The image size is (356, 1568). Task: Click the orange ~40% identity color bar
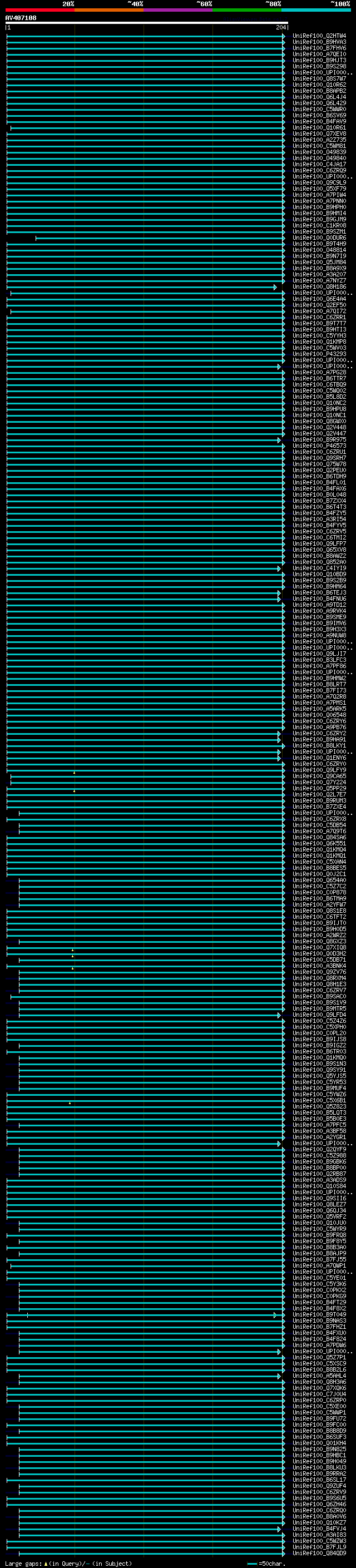(x=109, y=11)
